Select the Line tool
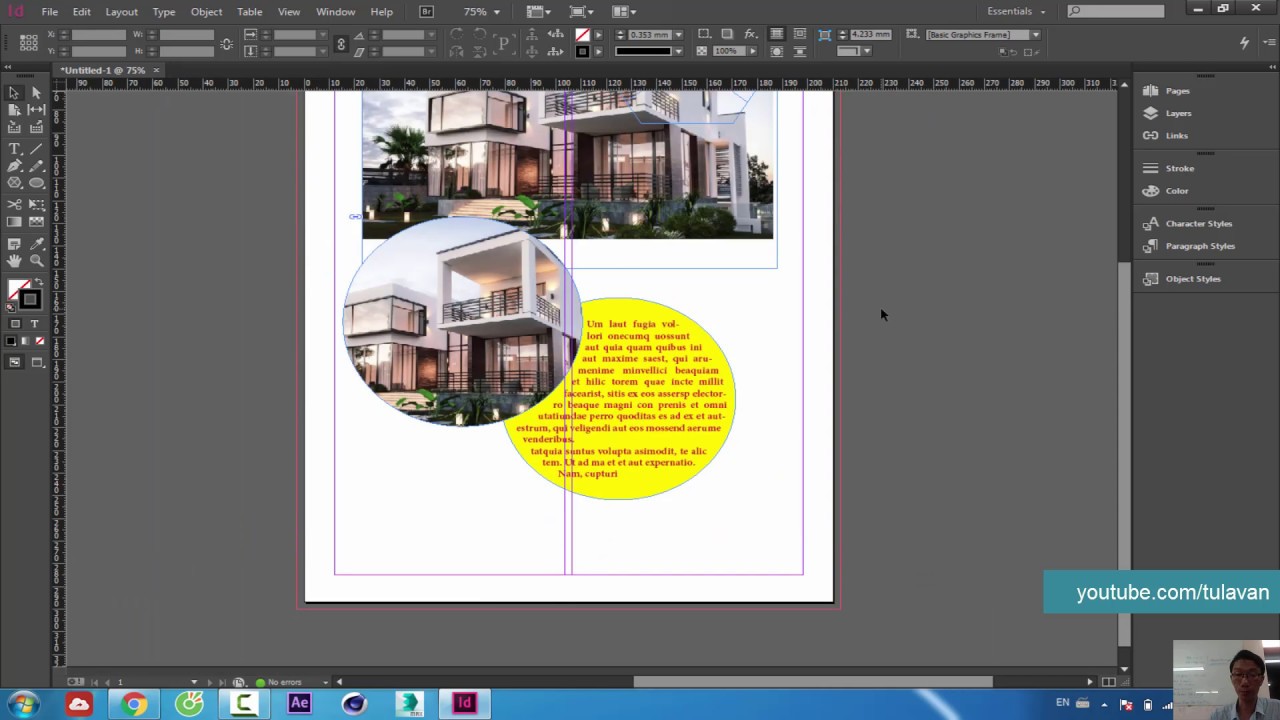Viewport: 1280px width, 720px height. point(36,148)
